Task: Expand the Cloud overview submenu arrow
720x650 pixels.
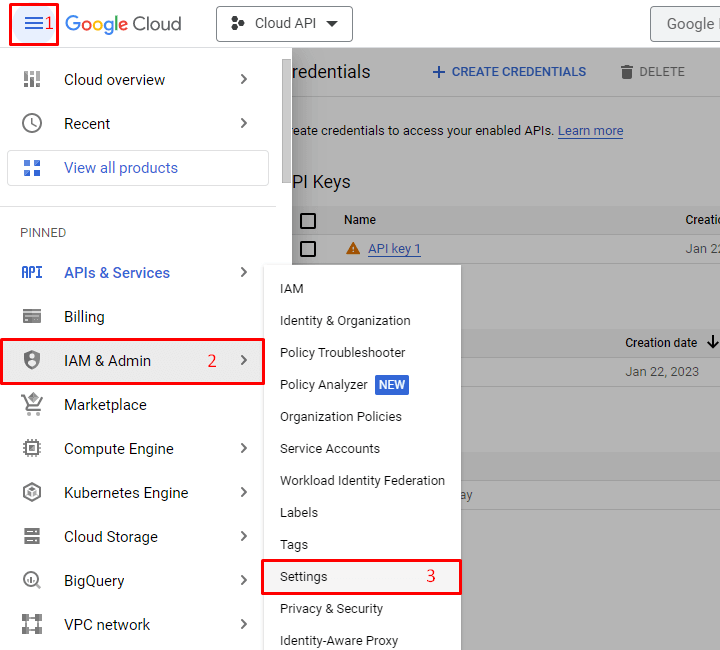Action: [243, 79]
